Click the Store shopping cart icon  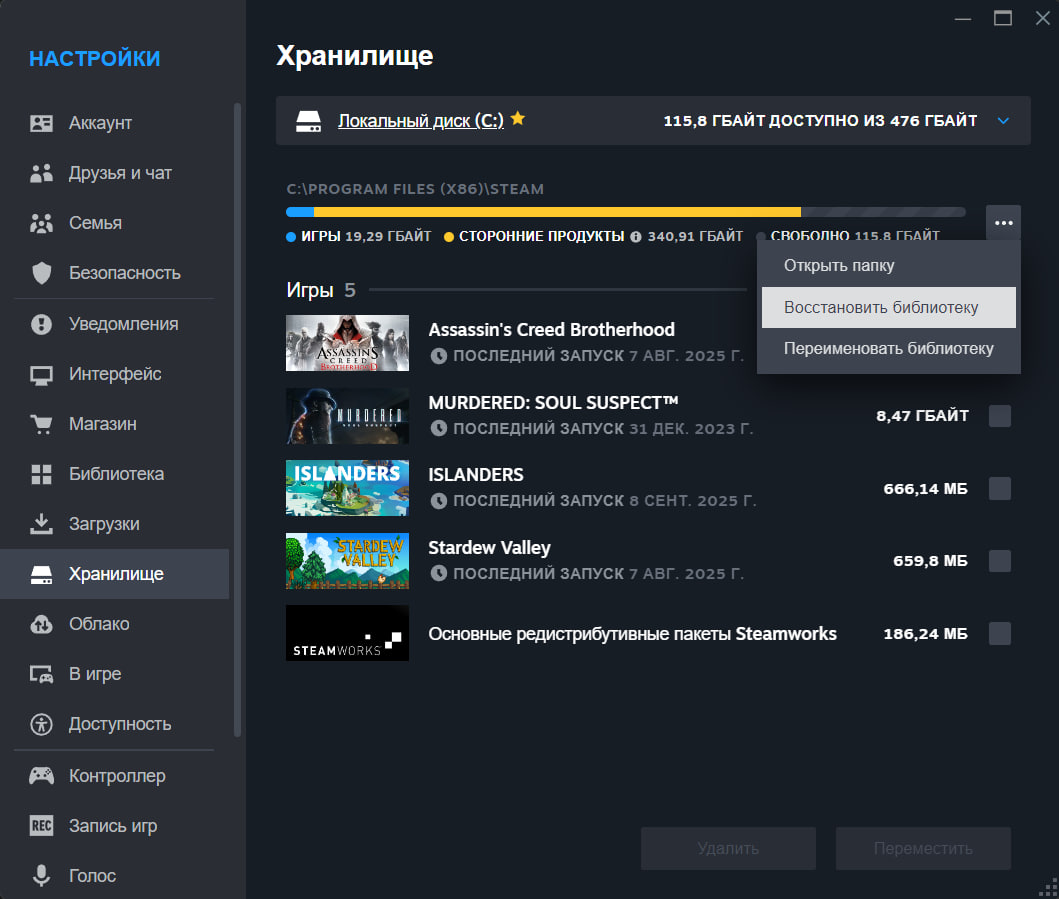(41, 424)
